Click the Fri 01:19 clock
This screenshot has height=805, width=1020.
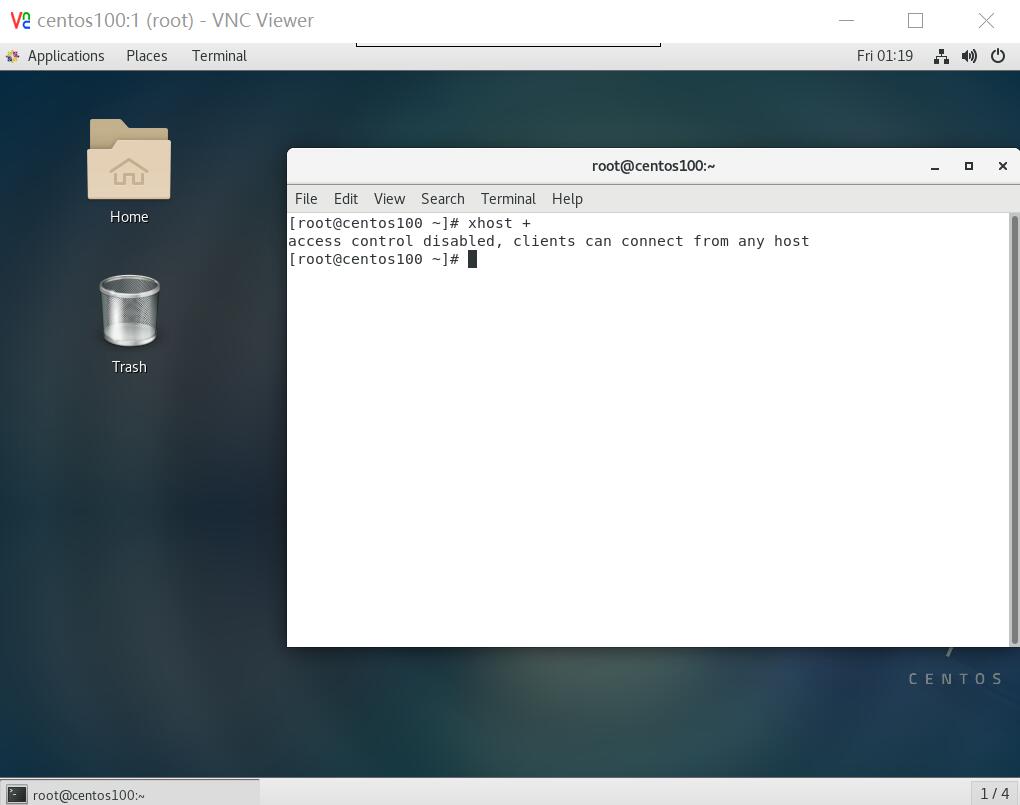coord(885,56)
